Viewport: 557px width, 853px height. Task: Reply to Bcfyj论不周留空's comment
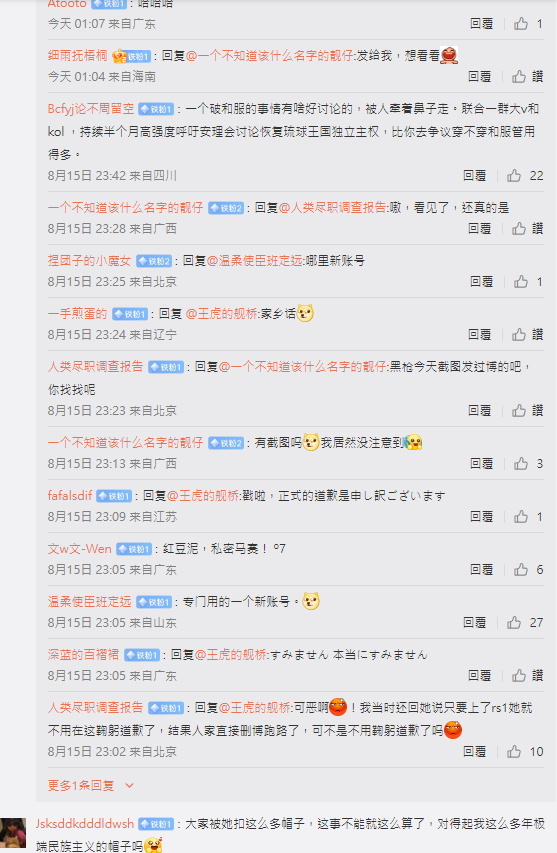point(474,176)
